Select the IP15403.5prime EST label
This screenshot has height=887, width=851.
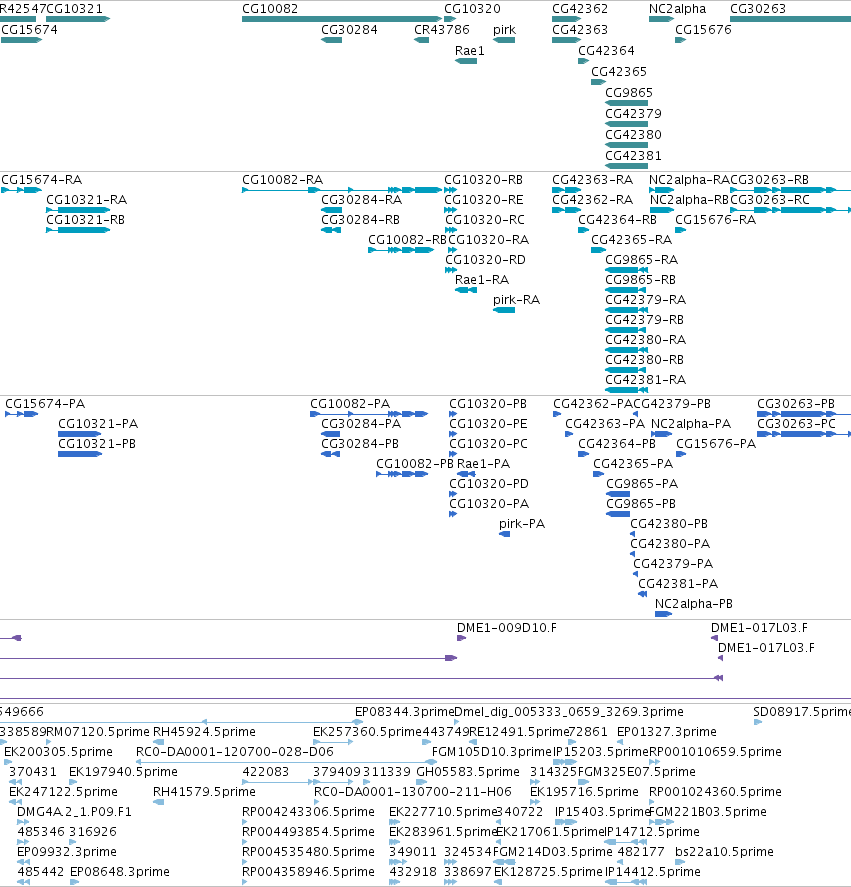[602, 812]
